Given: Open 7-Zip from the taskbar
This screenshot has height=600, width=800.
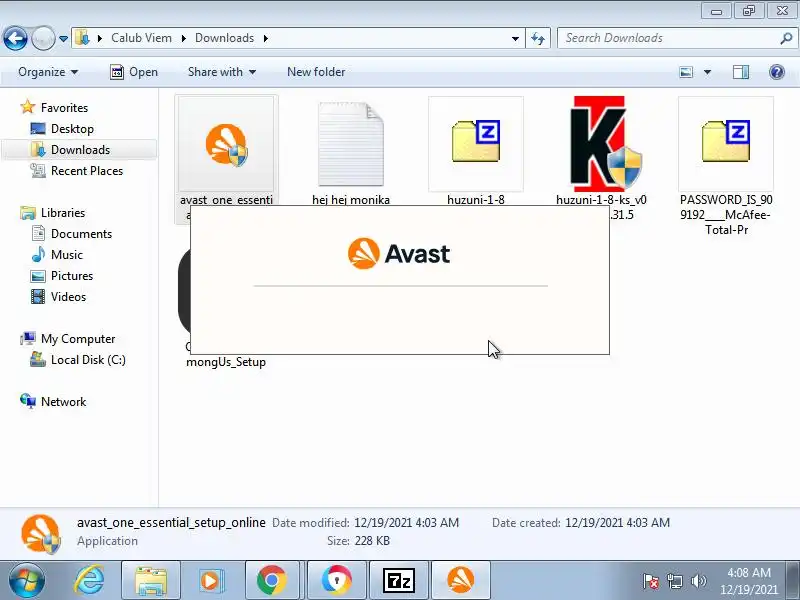Looking at the screenshot, I should [398, 581].
